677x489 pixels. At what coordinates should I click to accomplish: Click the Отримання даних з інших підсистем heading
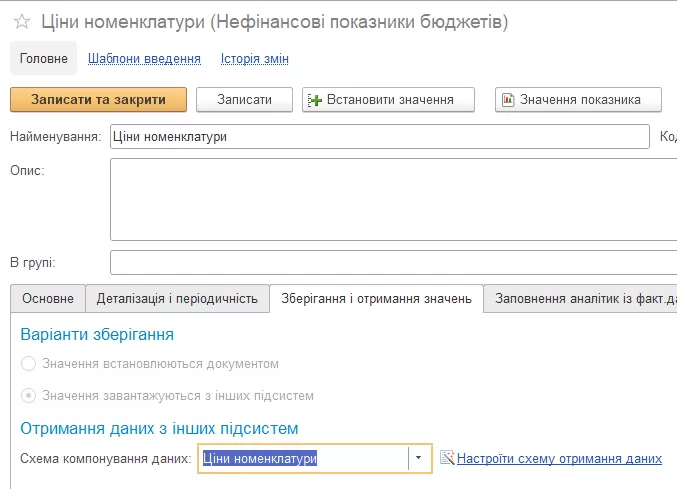click(159, 429)
